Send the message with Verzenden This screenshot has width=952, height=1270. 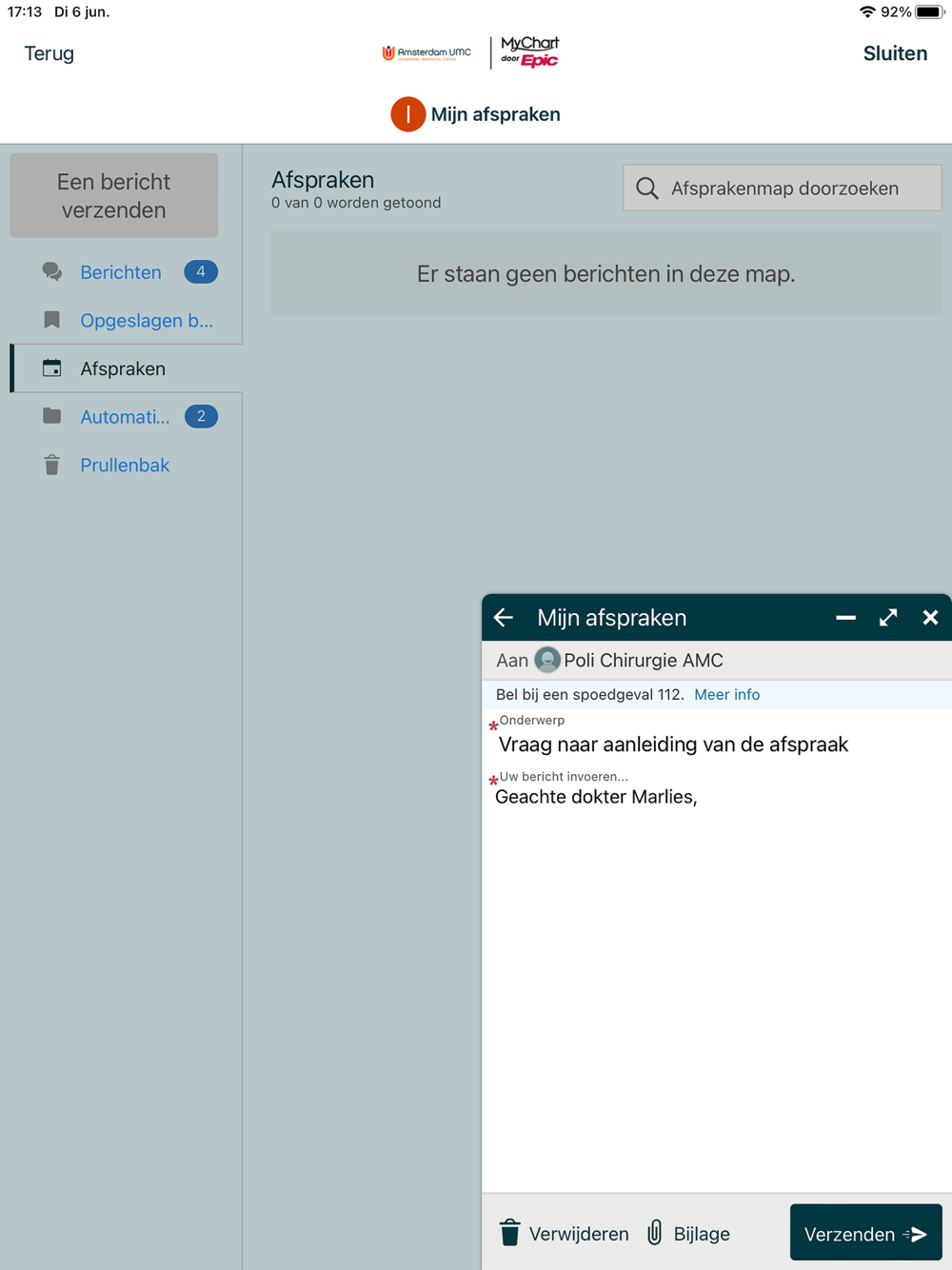tap(866, 1233)
